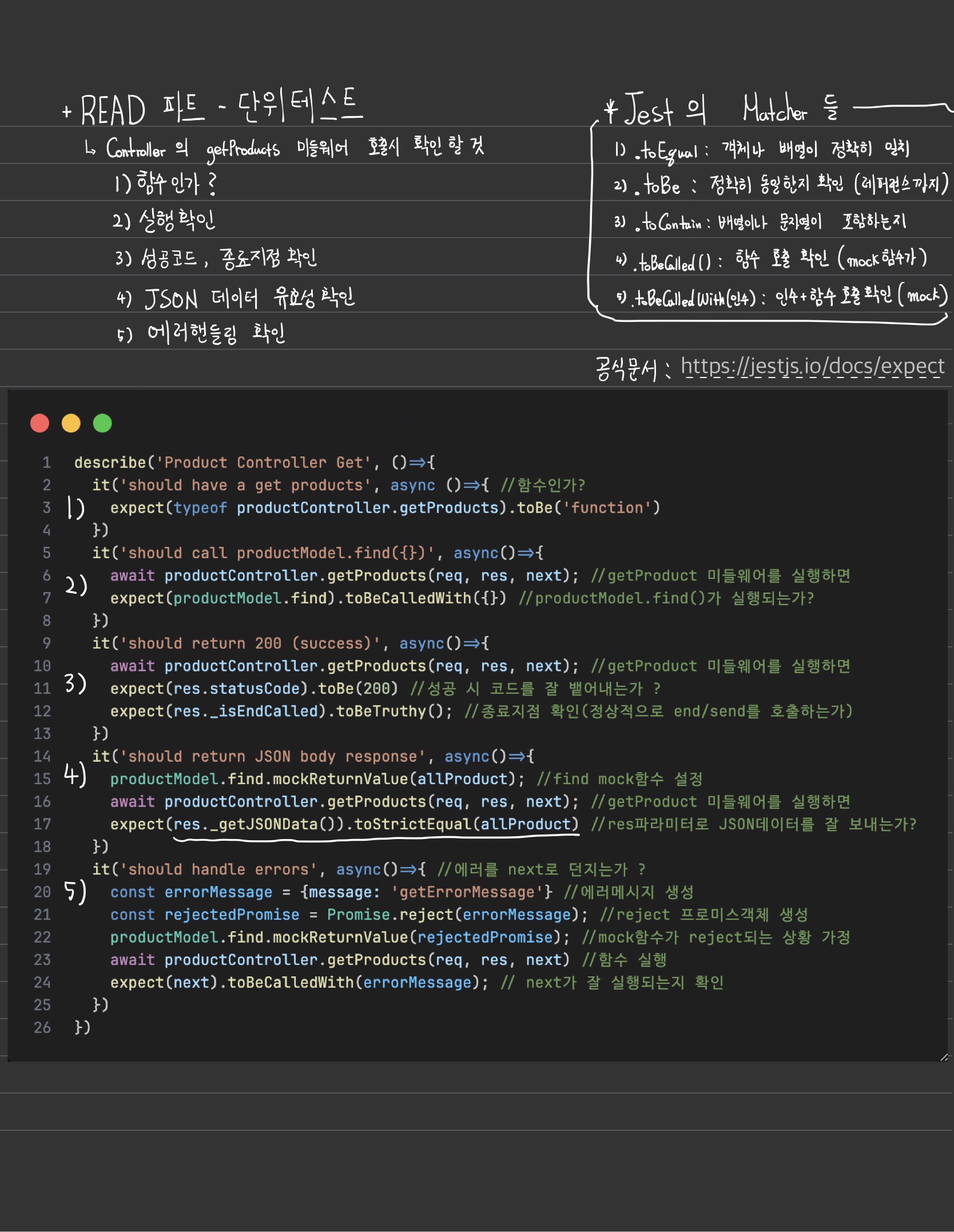
Task: Click the '// next가 잘 실행되는지 확인' comment
Action: (613, 982)
